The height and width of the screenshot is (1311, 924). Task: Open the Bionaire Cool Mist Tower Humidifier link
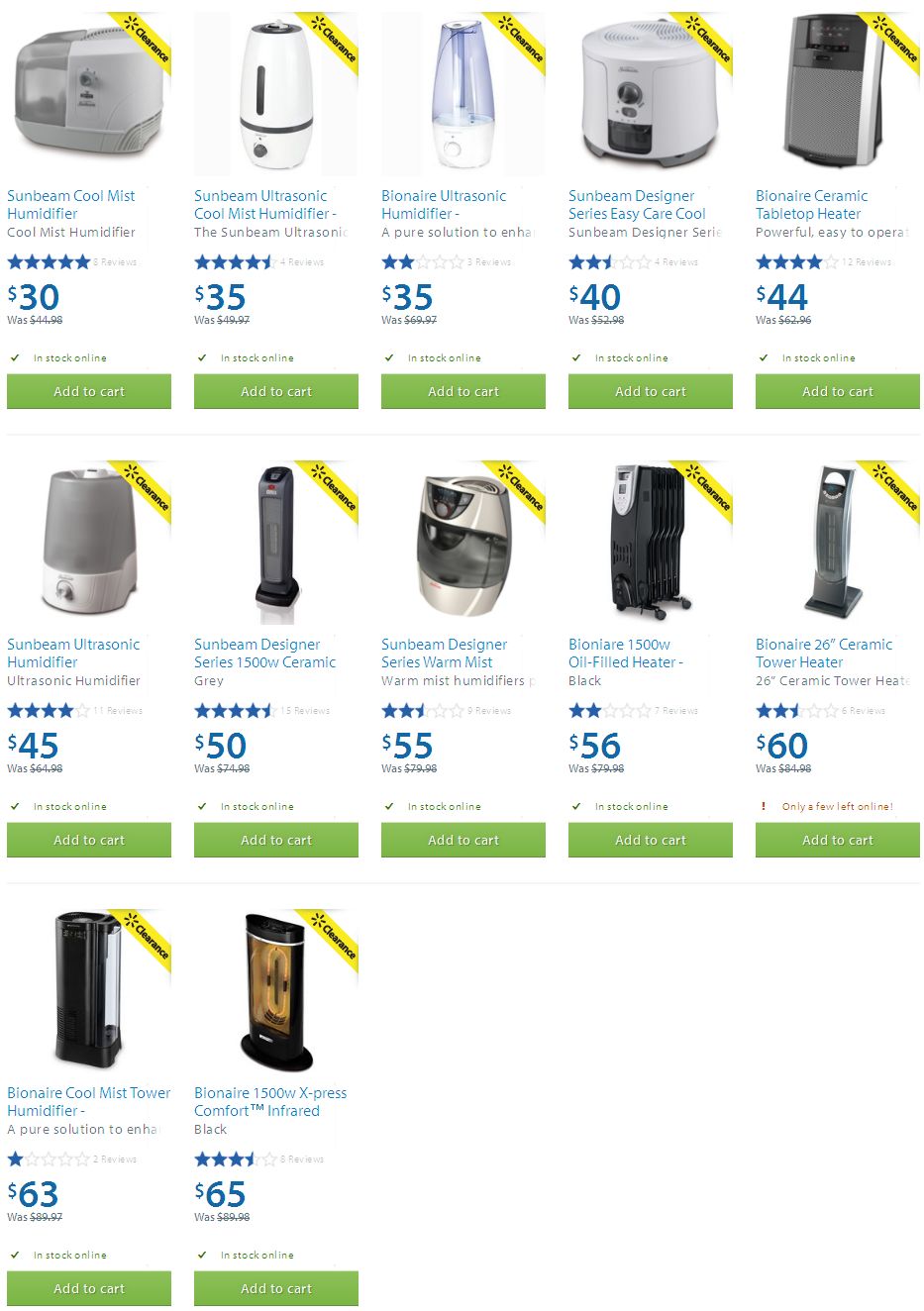point(88,1102)
